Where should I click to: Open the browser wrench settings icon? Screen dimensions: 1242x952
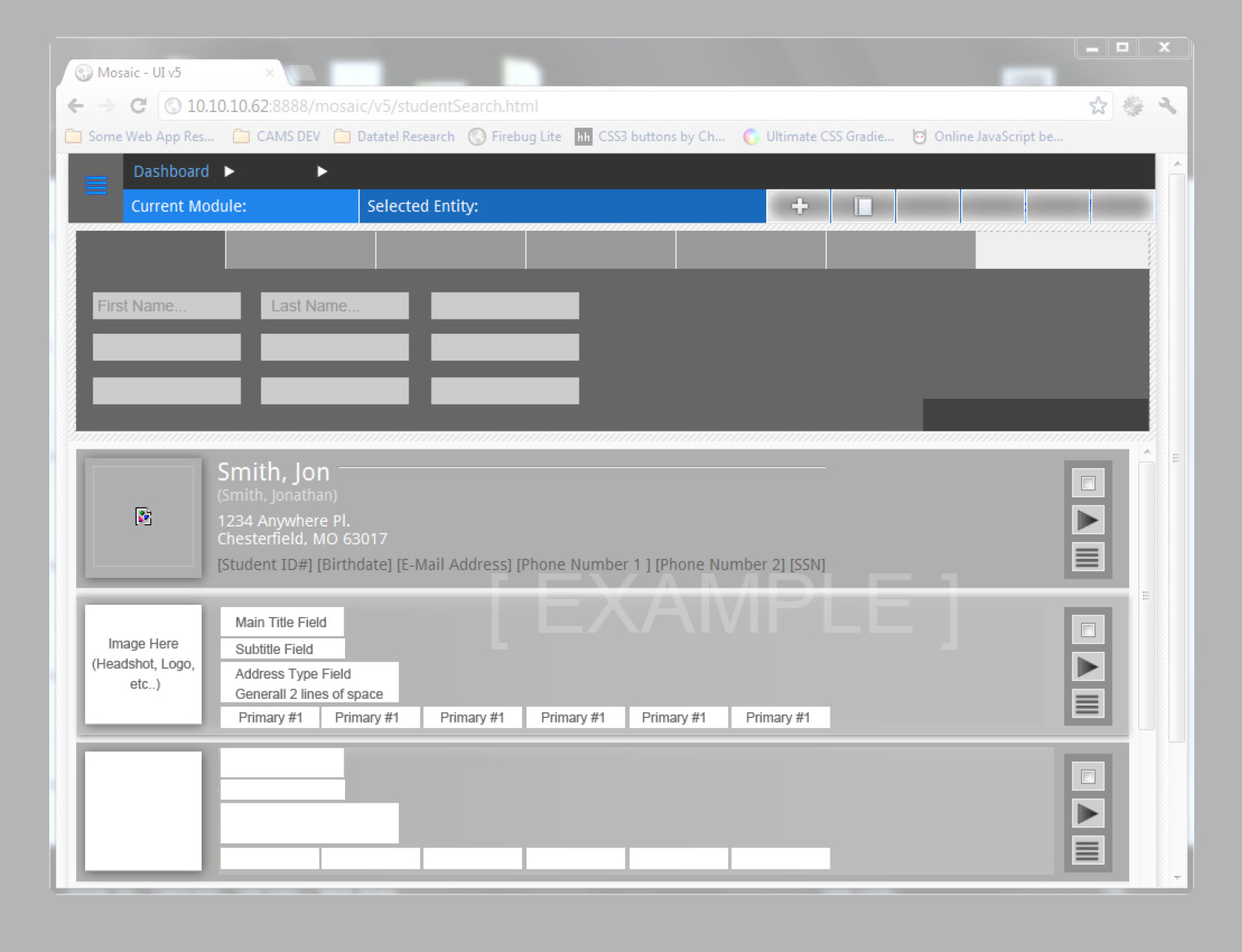click(1167, 106)
